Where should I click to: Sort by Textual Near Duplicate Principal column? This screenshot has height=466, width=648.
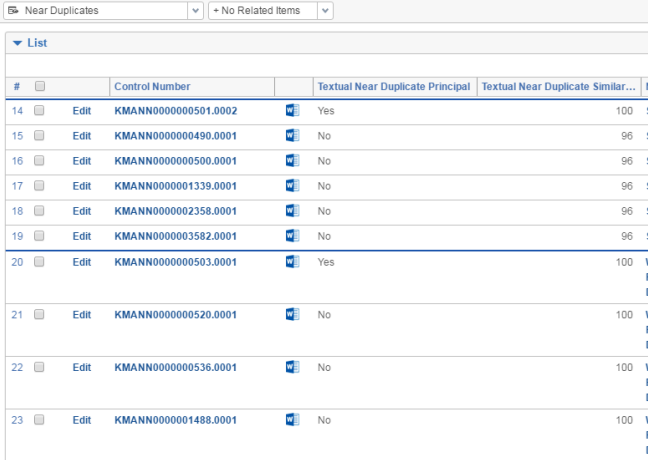tap(394, 86)
